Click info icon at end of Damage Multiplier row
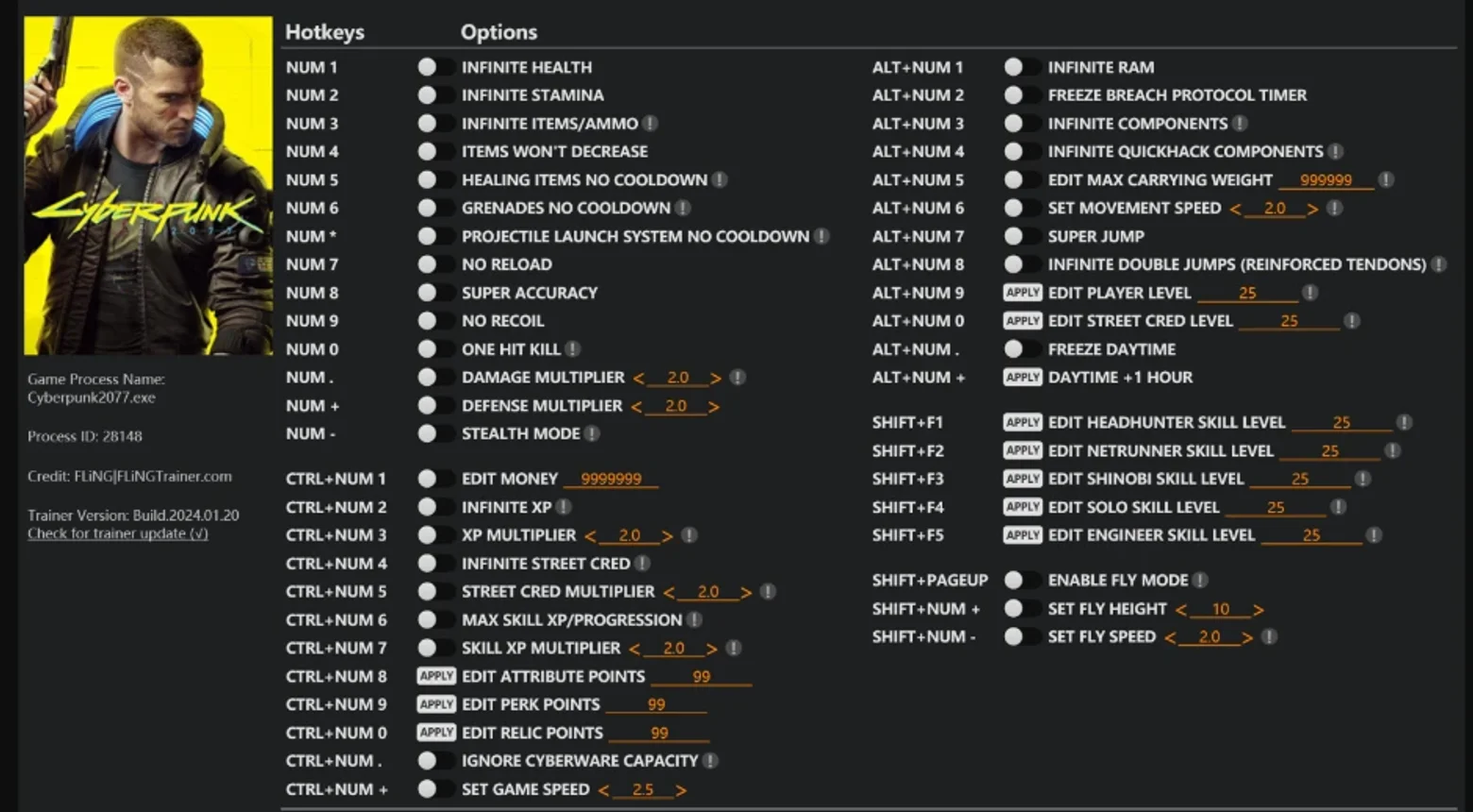The width and height of the screenshot is (1473, 812). (x=737, y=378)
